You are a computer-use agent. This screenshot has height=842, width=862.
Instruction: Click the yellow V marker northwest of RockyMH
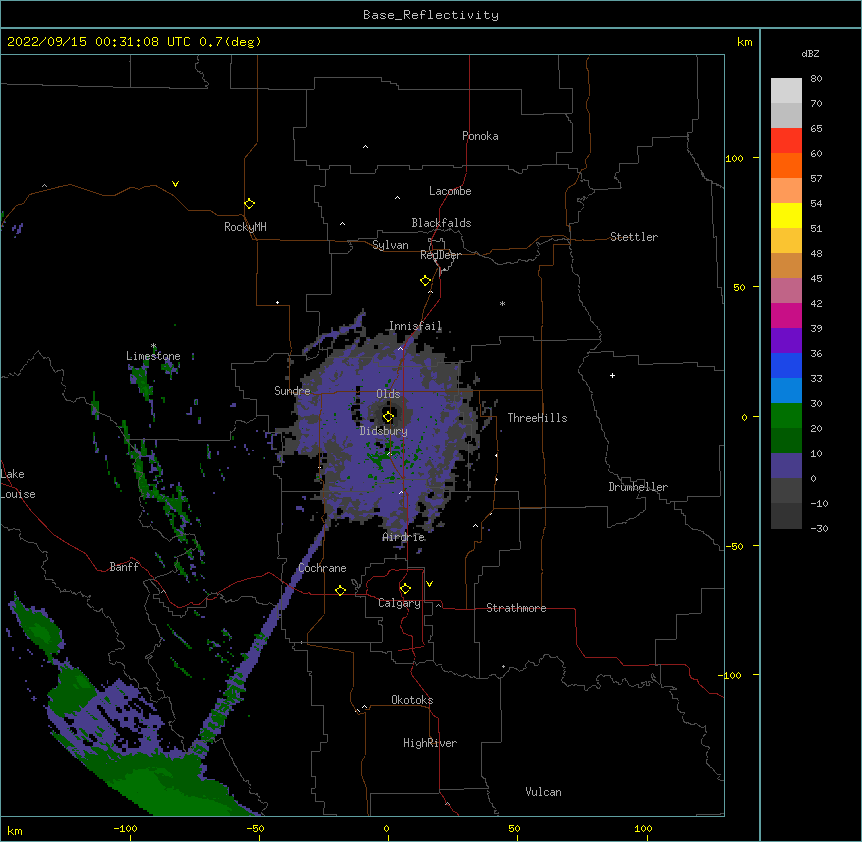tap(175, 184)
